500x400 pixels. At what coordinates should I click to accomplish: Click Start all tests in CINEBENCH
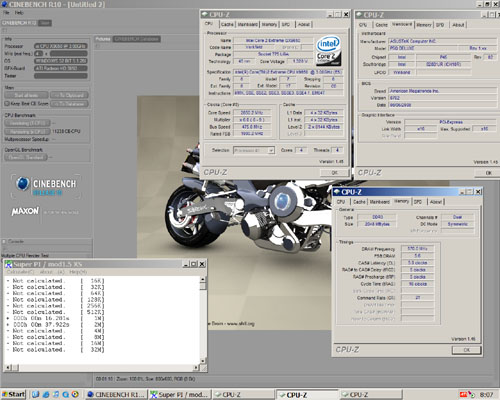coord(26,95)
